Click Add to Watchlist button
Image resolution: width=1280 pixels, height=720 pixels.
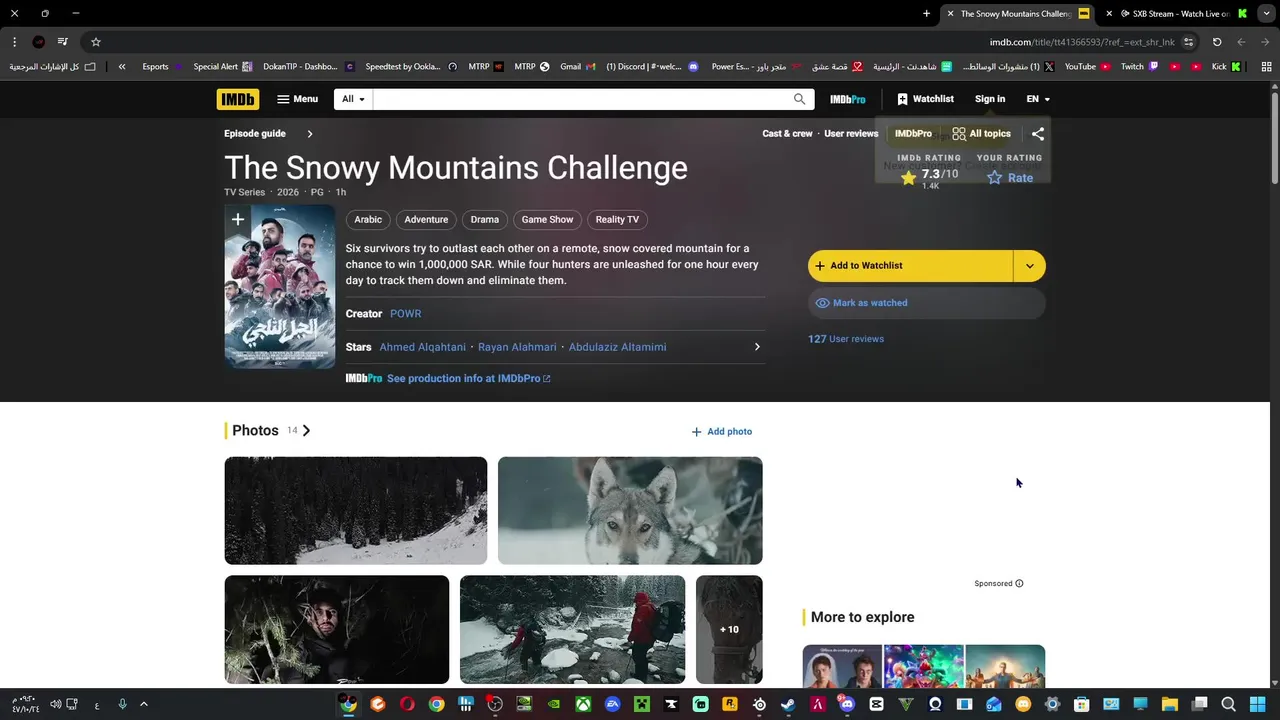[x=911, y=265]
